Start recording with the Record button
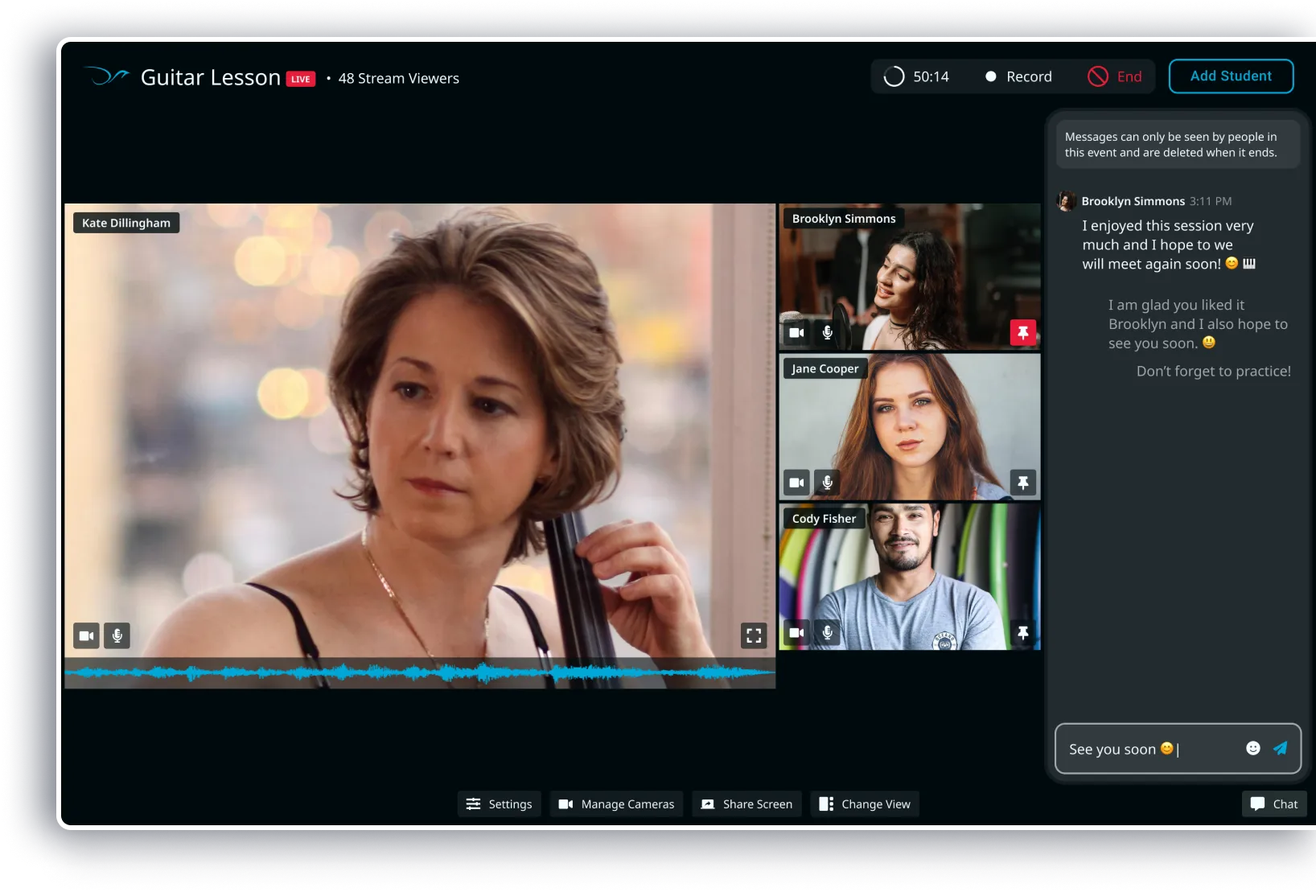The image size is (1316, 896). tap(1018, 76)
